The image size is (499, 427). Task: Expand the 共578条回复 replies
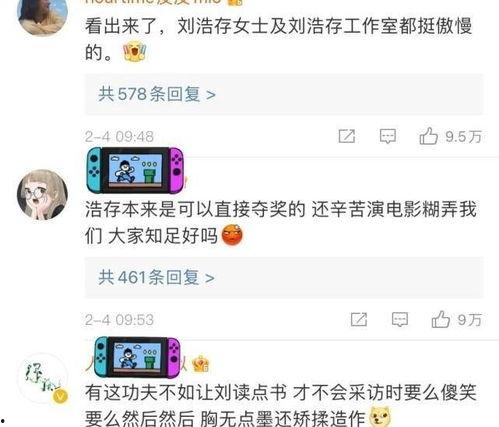click(x=284, y=94)
